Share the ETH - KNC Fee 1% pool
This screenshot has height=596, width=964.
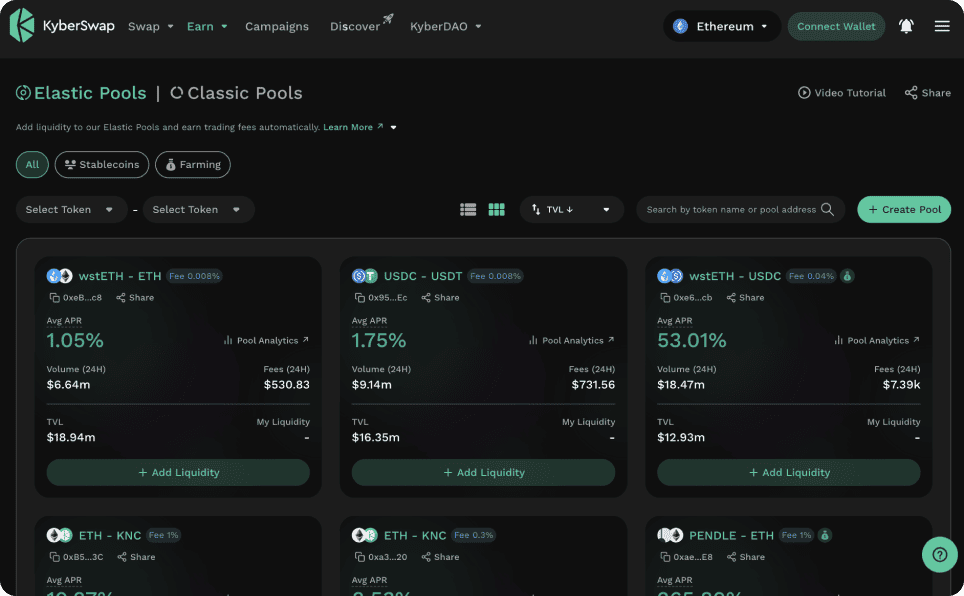(x=136, y=557)
